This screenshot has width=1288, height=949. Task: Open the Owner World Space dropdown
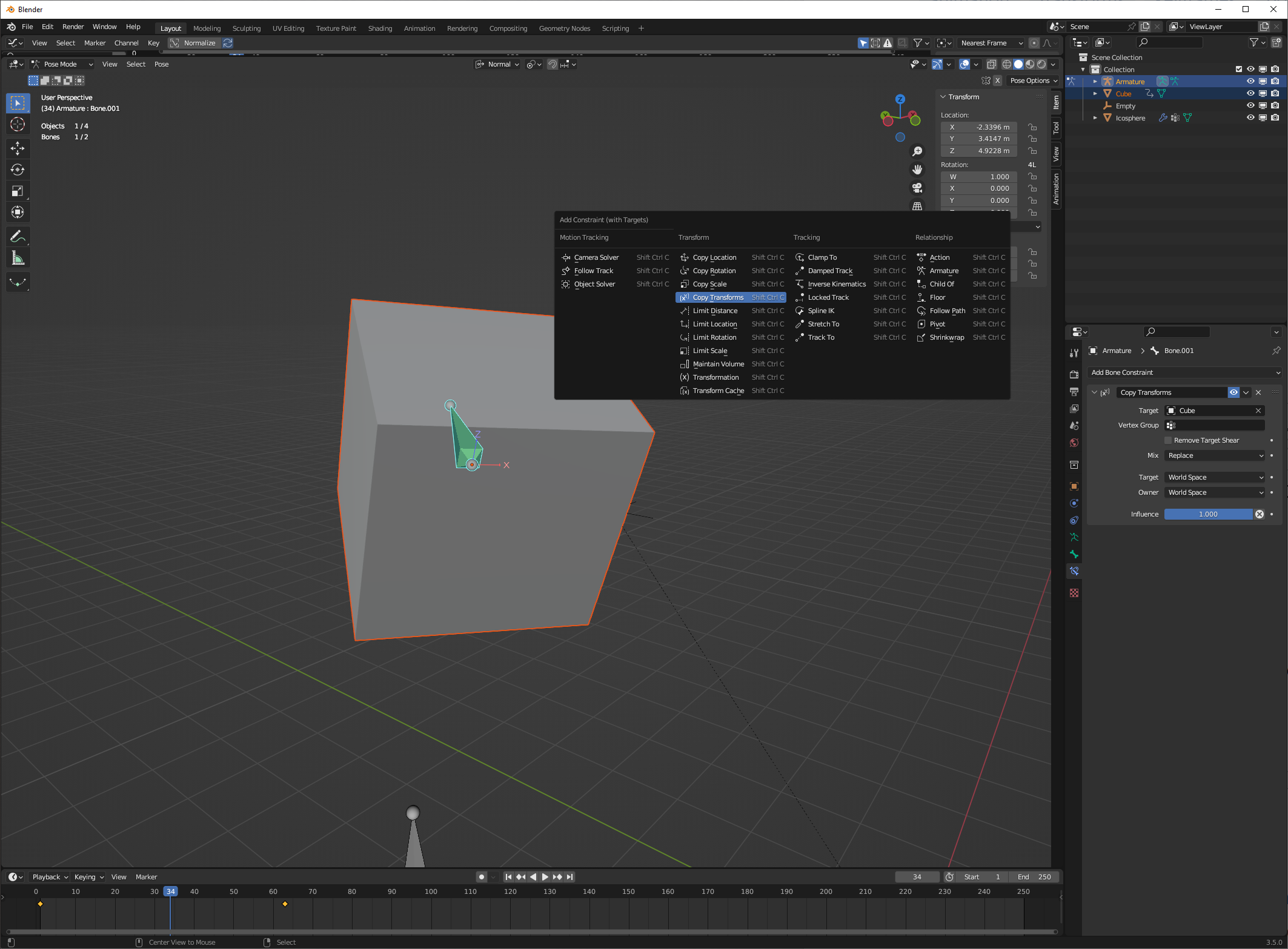[1215, 492]
